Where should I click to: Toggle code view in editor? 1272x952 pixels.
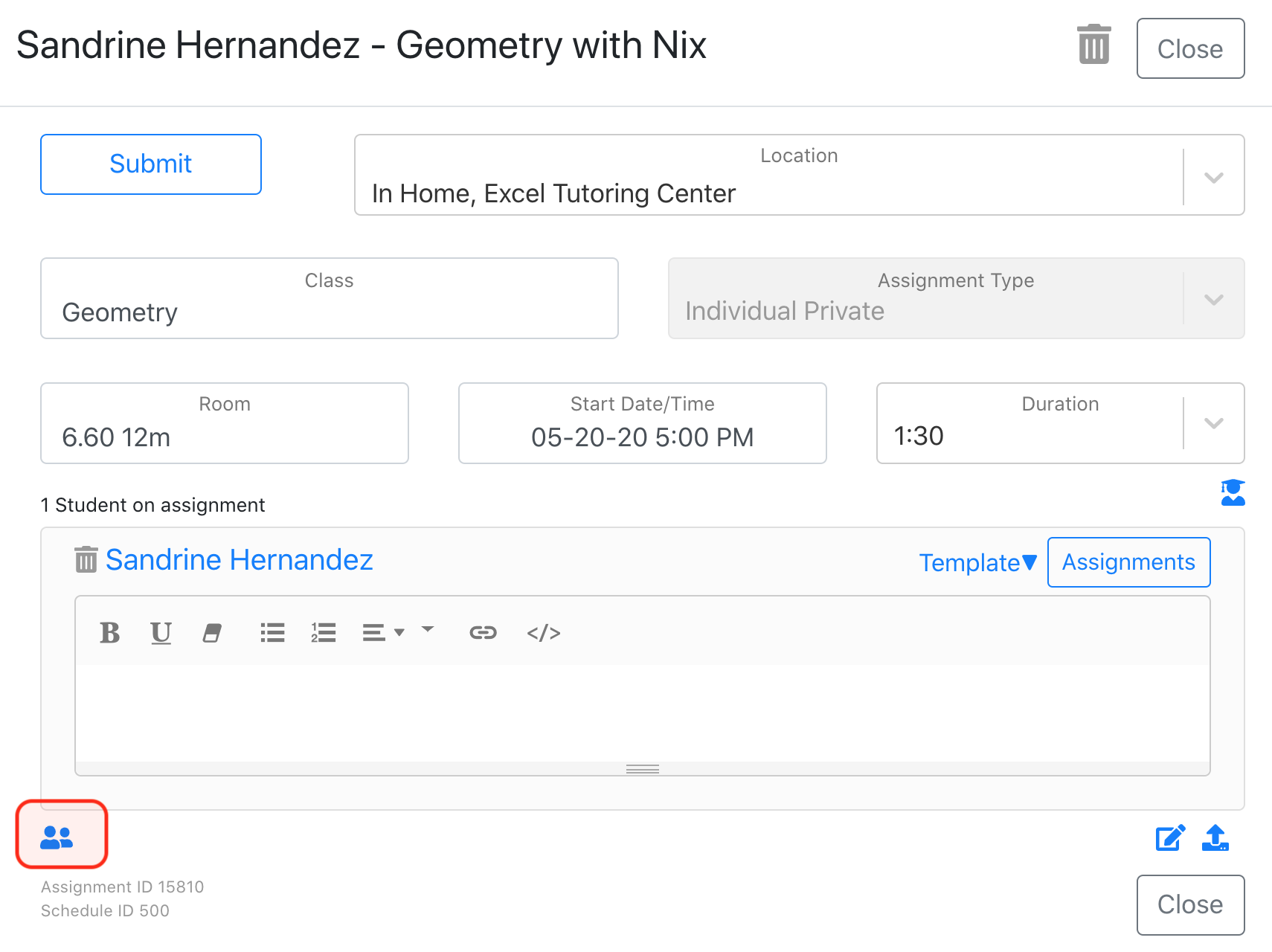(x=544, y=633)
